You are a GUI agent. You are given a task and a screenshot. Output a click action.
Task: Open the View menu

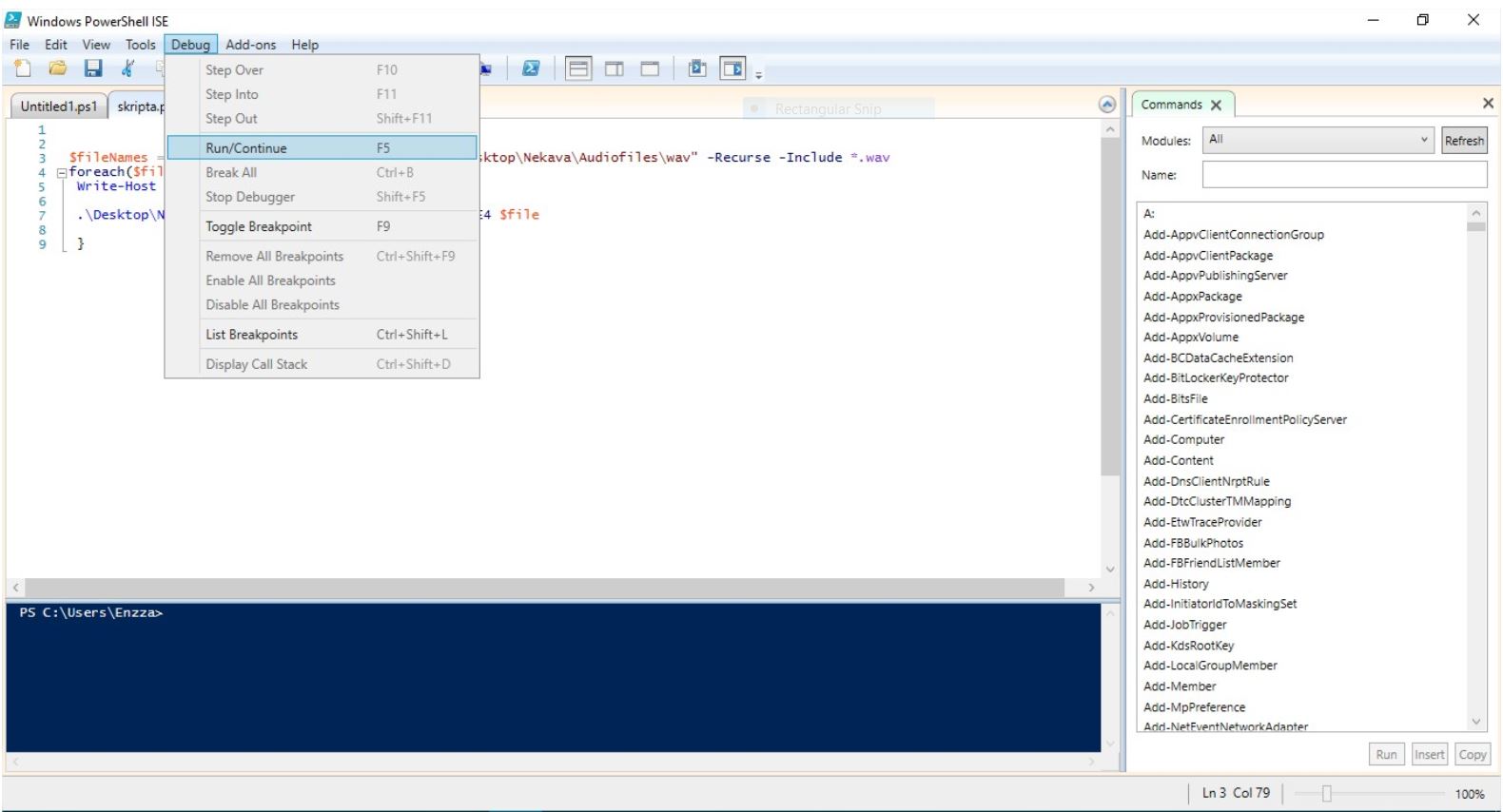click(x=96, y=45)
